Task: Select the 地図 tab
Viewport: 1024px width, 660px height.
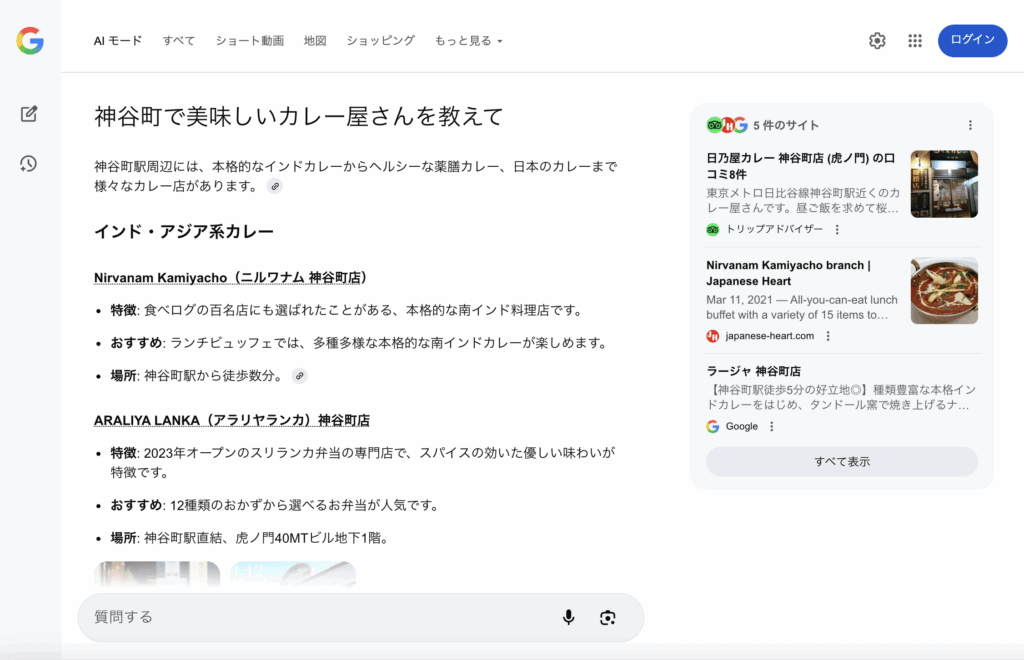Action: (315, 41)
